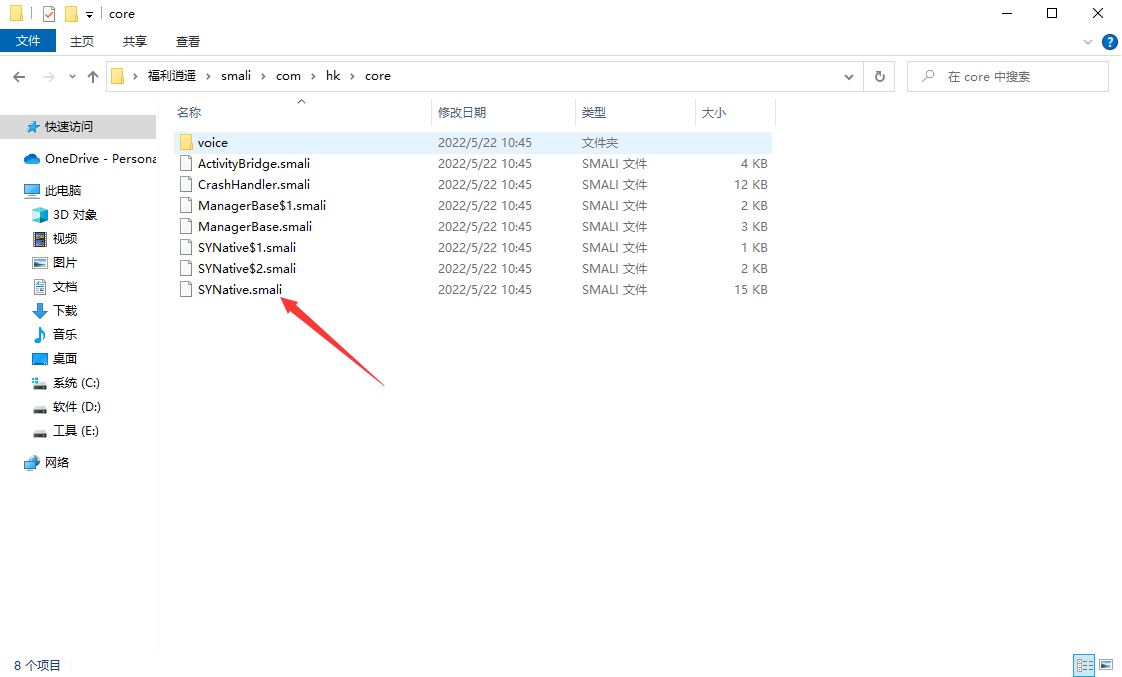Open recent locations dropdown arrow
This screenshot has height=677, width=1122.
72,76
